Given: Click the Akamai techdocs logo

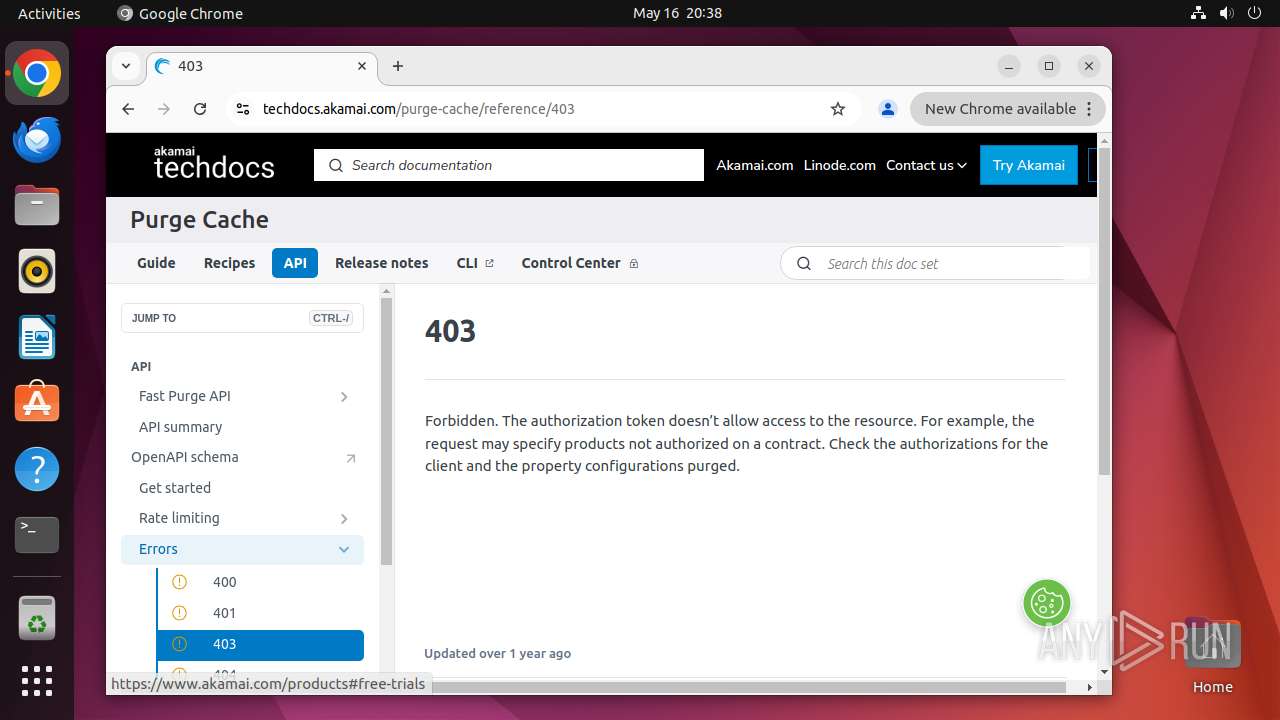Looking at the screenshot, I should point(214,164).
